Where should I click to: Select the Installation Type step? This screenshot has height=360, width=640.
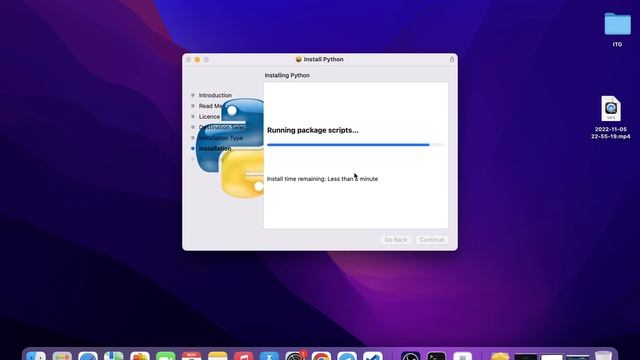pyautogui.click(x=221, y=138)
